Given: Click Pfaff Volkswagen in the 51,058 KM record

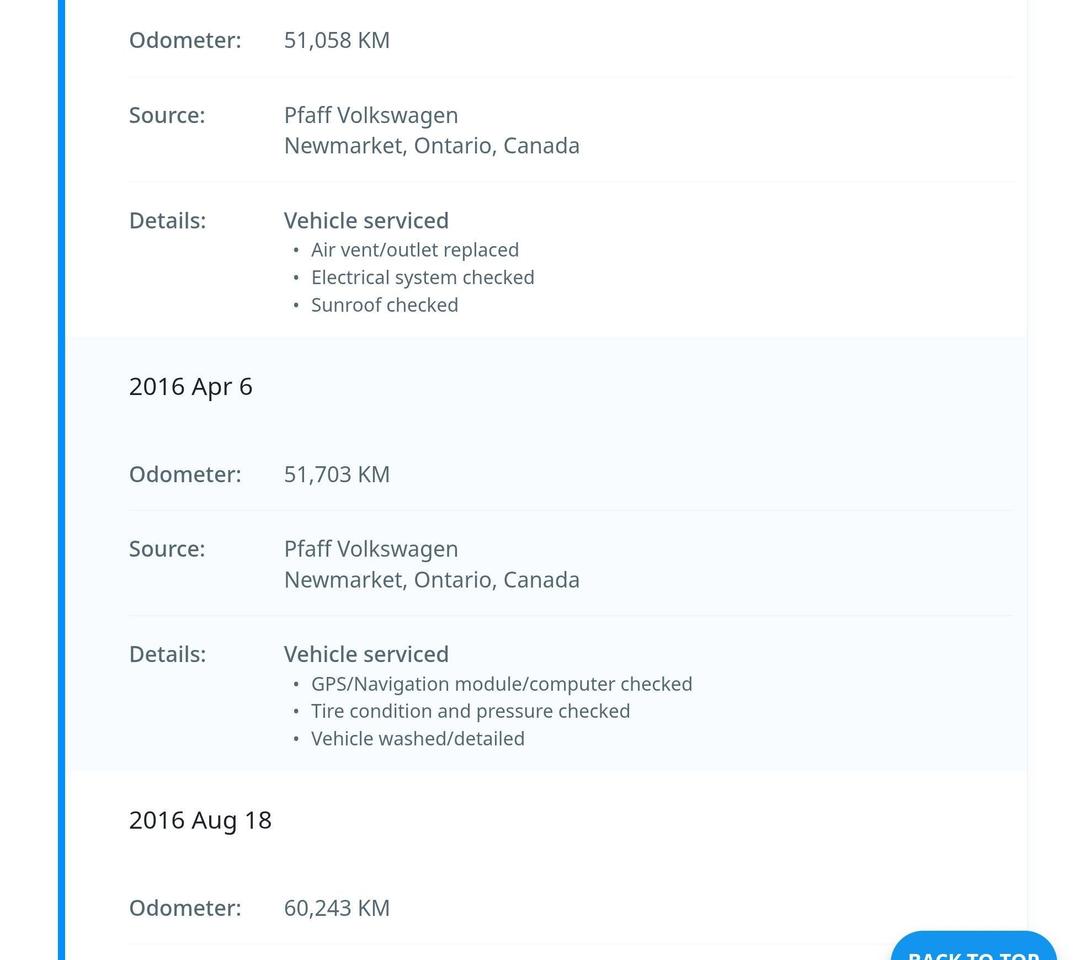Looking at the screenshot, I should (371, 116).
